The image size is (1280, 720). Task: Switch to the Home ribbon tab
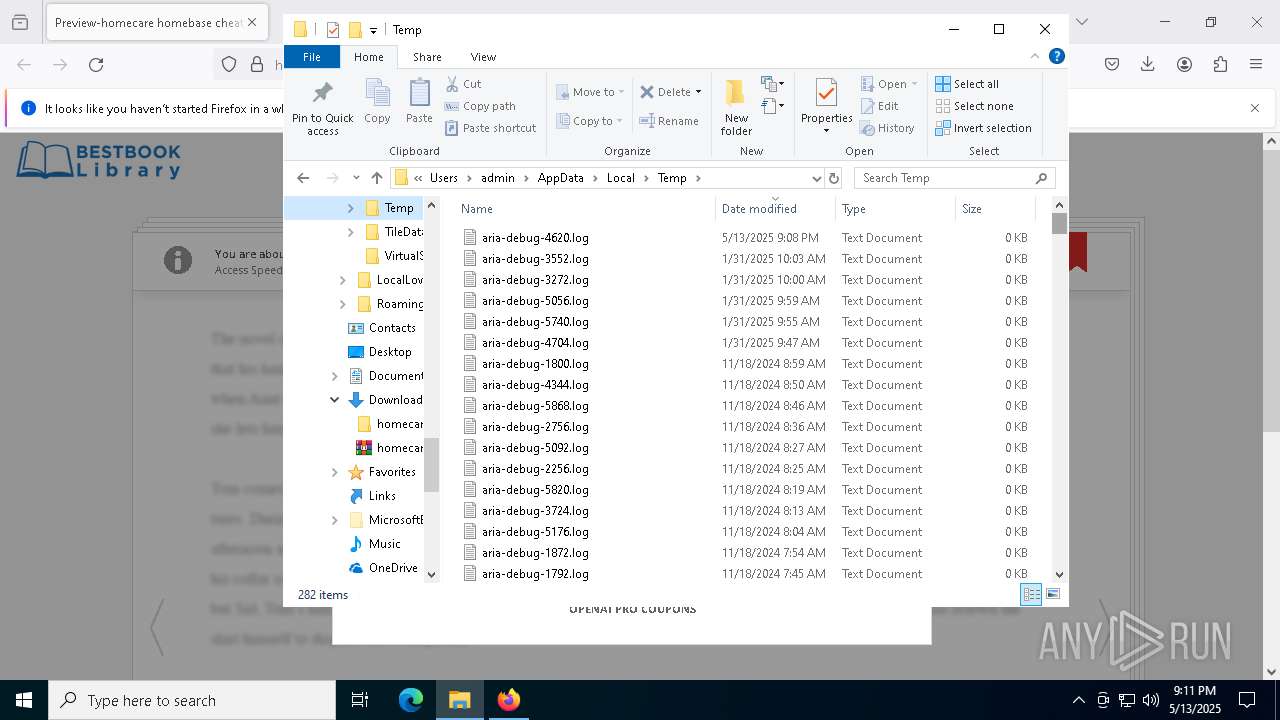pos(369,57)
